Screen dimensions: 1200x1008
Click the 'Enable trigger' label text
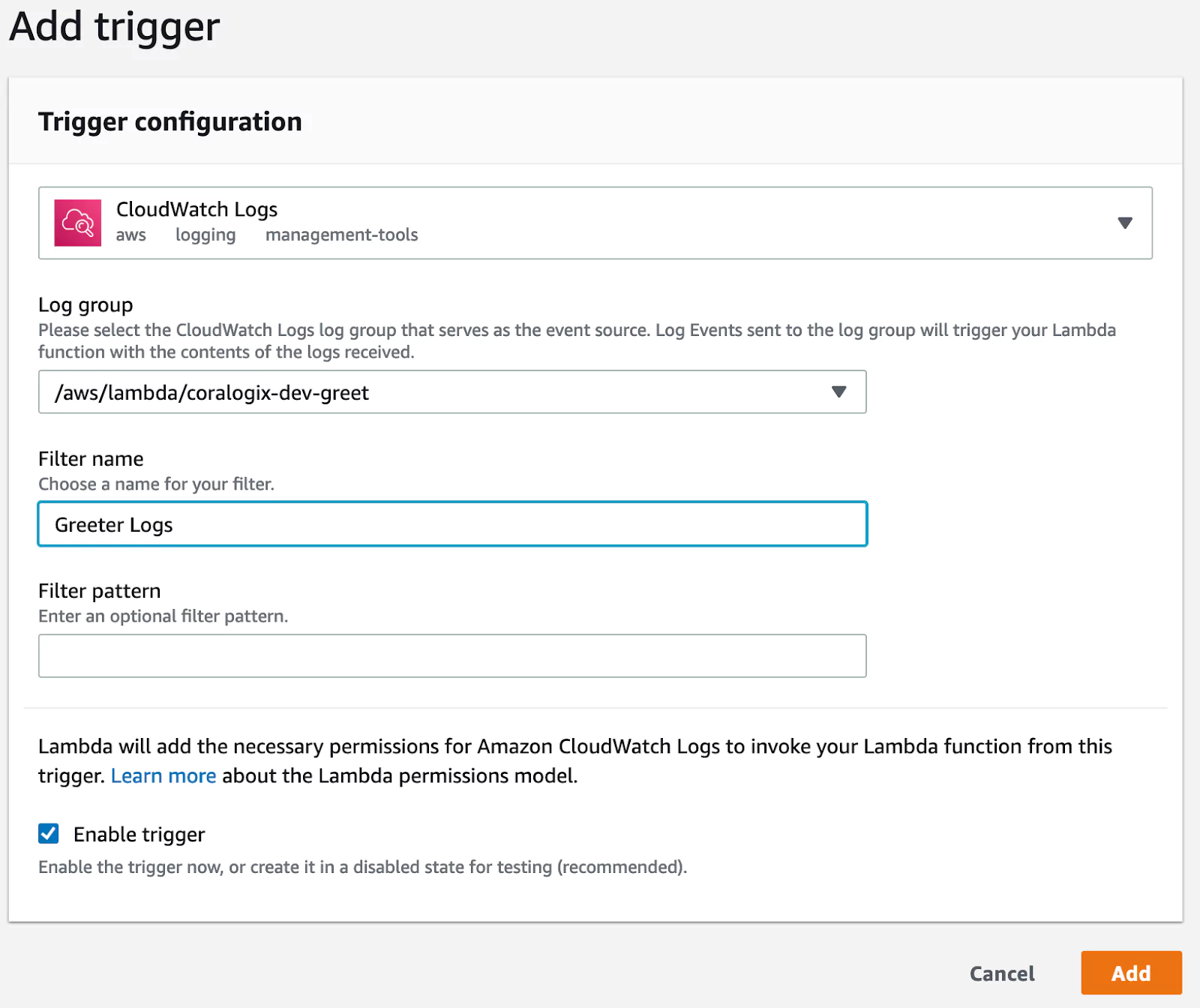(139, 834)
